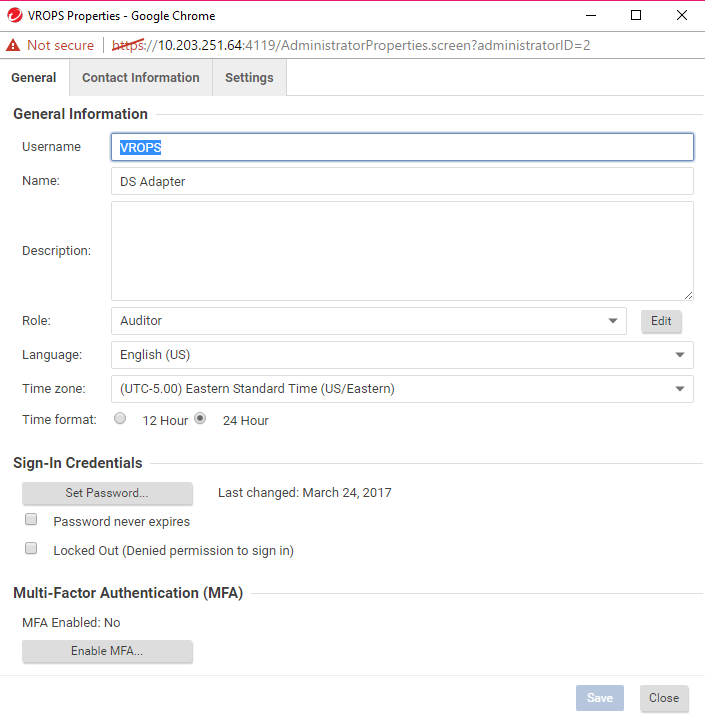
Task: Choose the 24 Hour radio button
Action: tap(200, 419)
